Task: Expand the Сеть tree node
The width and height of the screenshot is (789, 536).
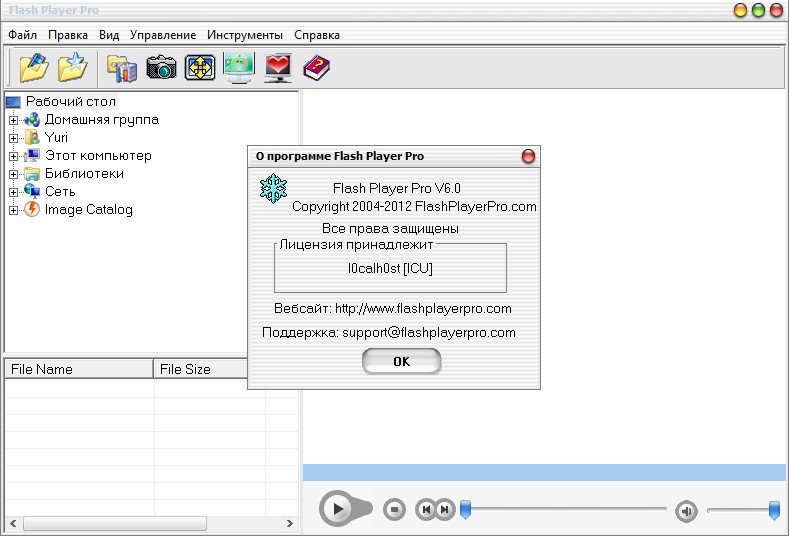Action: (x=14, y=192)
